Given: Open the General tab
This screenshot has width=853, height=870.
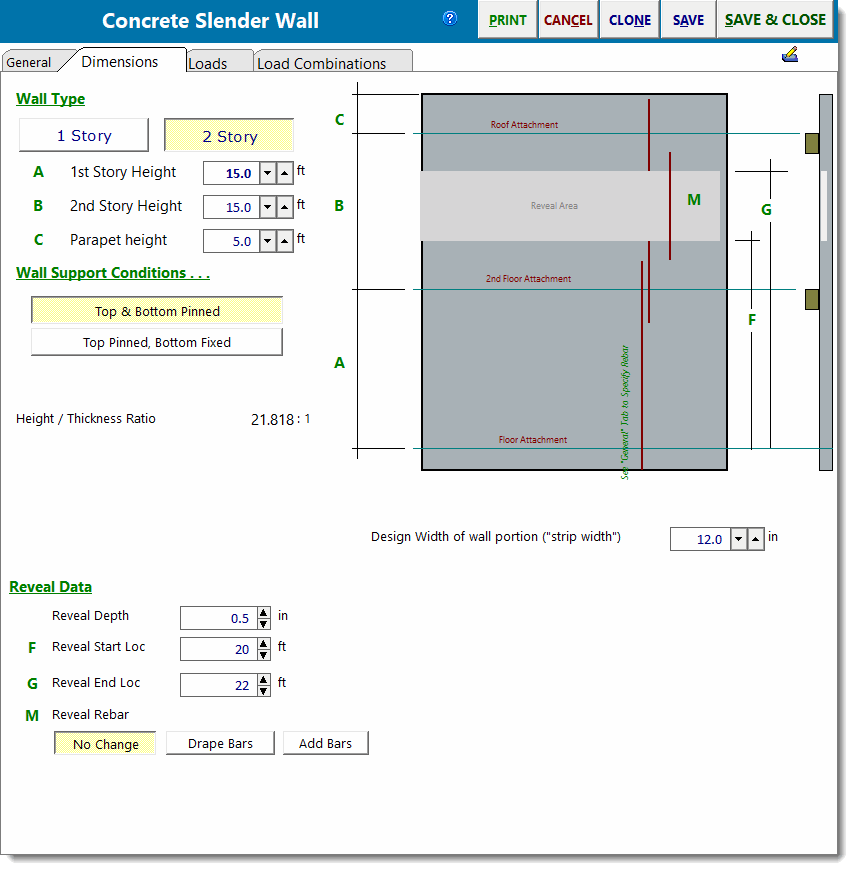Looking at the screenshot, I should click(x=29, y=62).
